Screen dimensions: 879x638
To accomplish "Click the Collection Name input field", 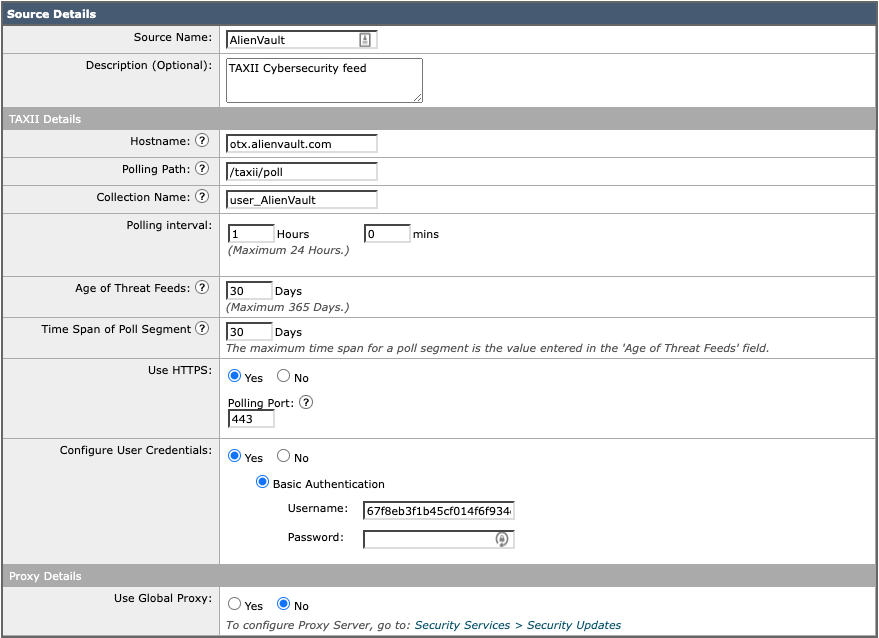I will [x=302, y=200].
